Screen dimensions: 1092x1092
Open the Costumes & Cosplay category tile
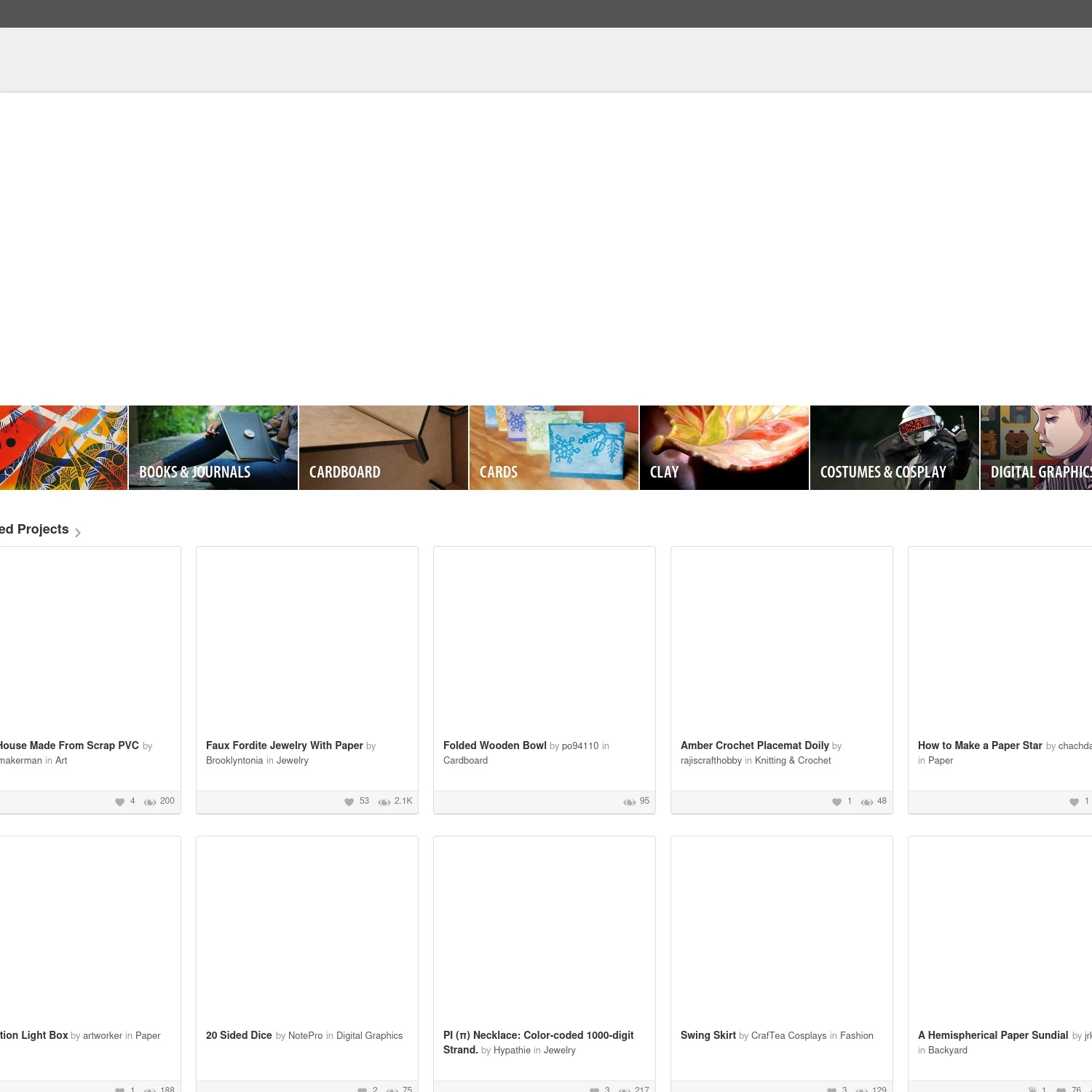(x=895, y=448)
